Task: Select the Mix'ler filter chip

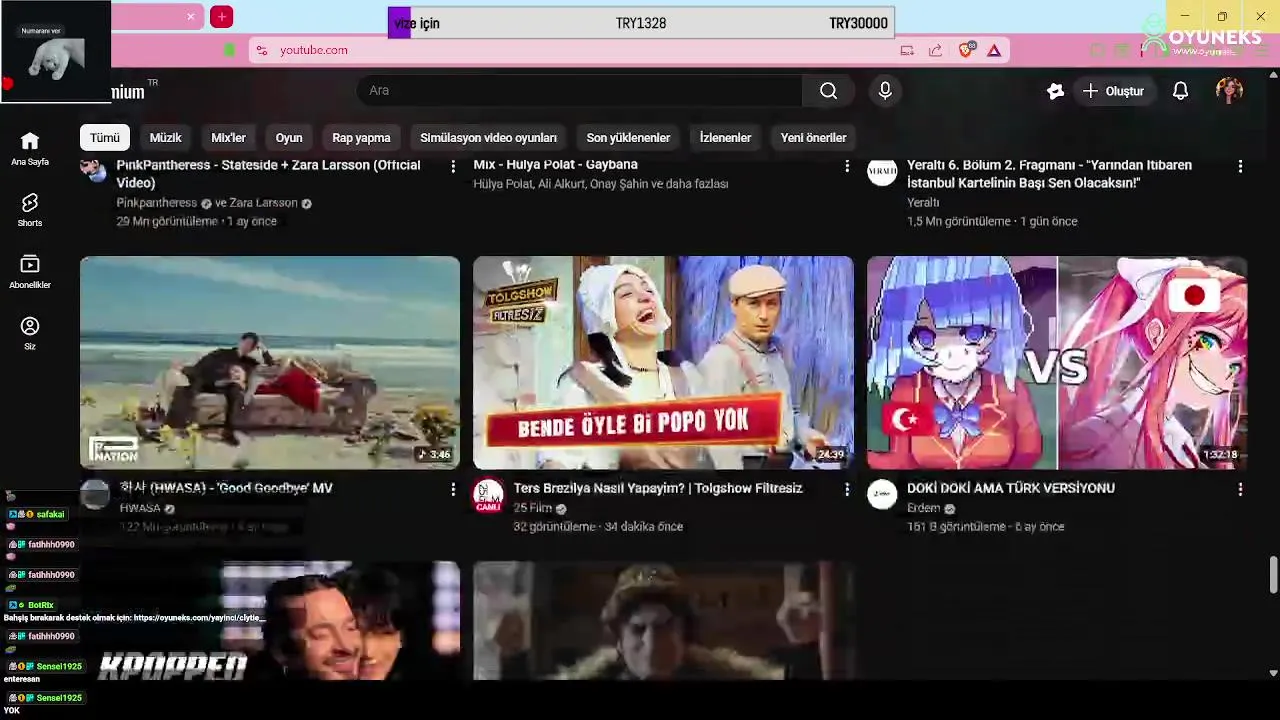Action: point(228,138)
